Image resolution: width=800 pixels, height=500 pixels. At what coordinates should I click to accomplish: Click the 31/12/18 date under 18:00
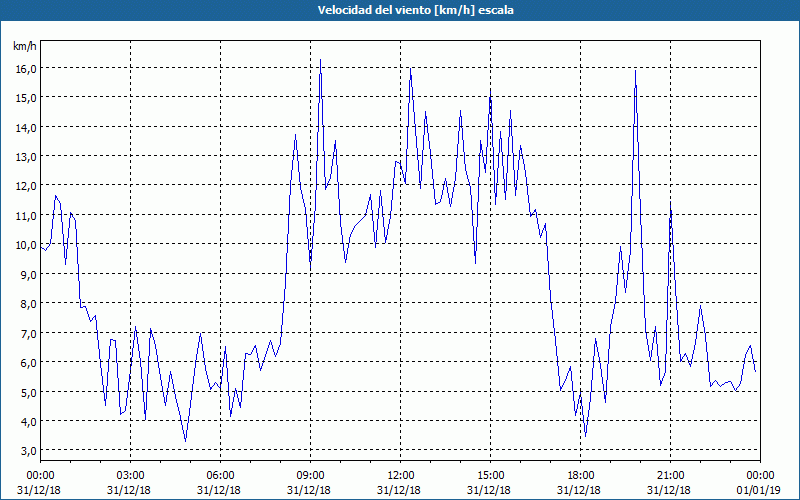[x=579, y=490]
